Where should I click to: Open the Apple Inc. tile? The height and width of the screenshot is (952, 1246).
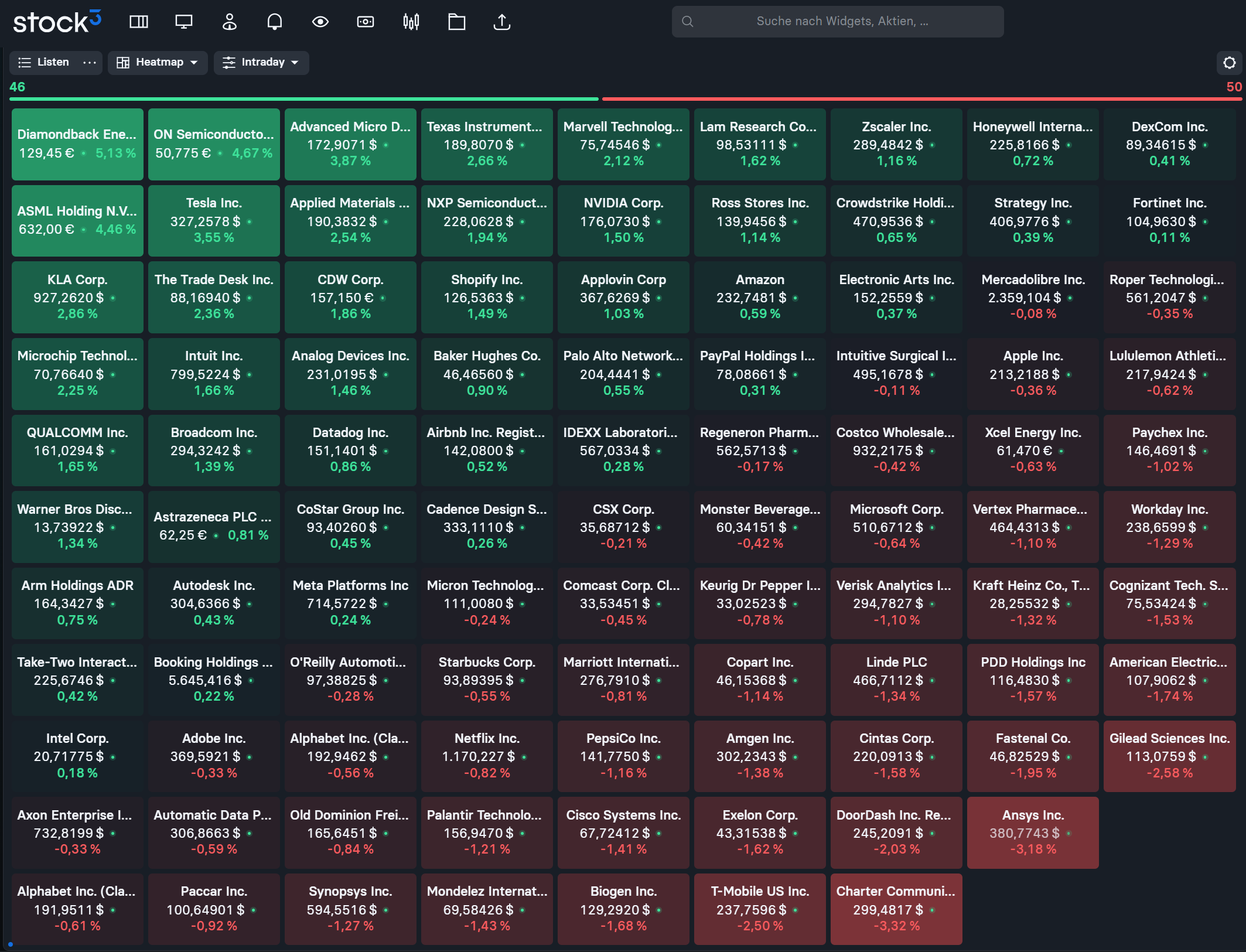point(1033,374)
